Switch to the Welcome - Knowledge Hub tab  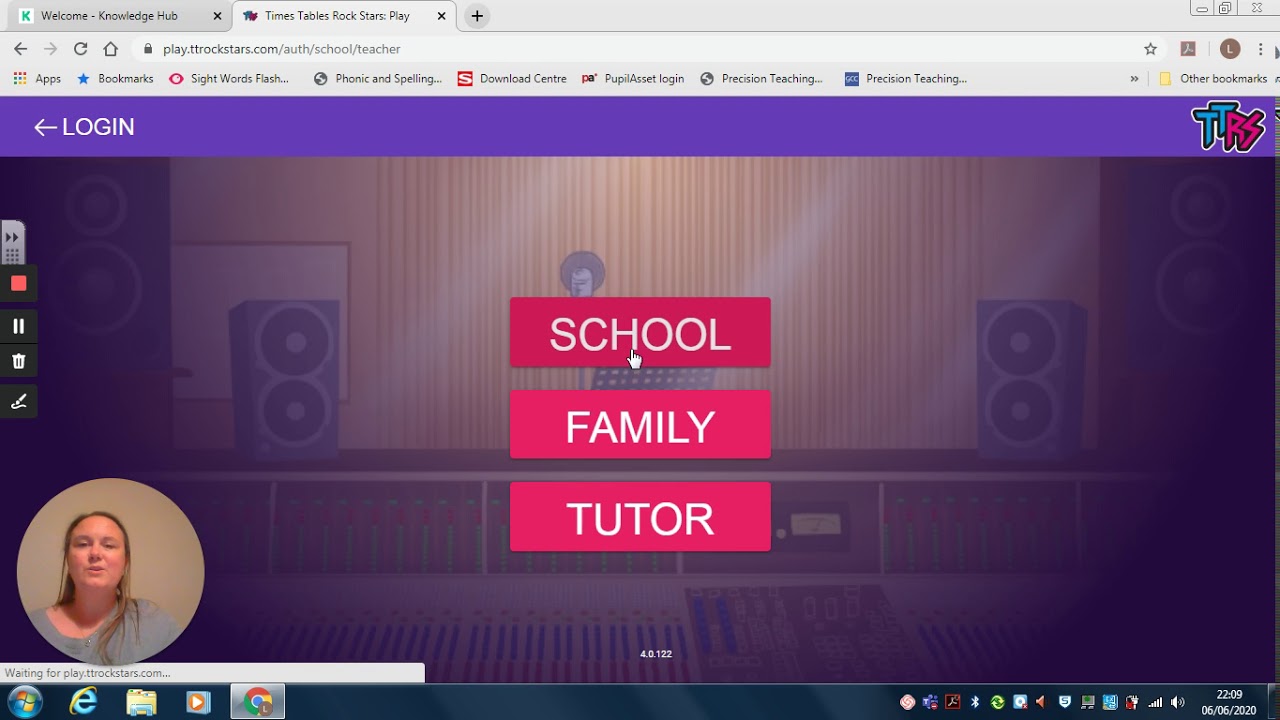coord(110,16)
